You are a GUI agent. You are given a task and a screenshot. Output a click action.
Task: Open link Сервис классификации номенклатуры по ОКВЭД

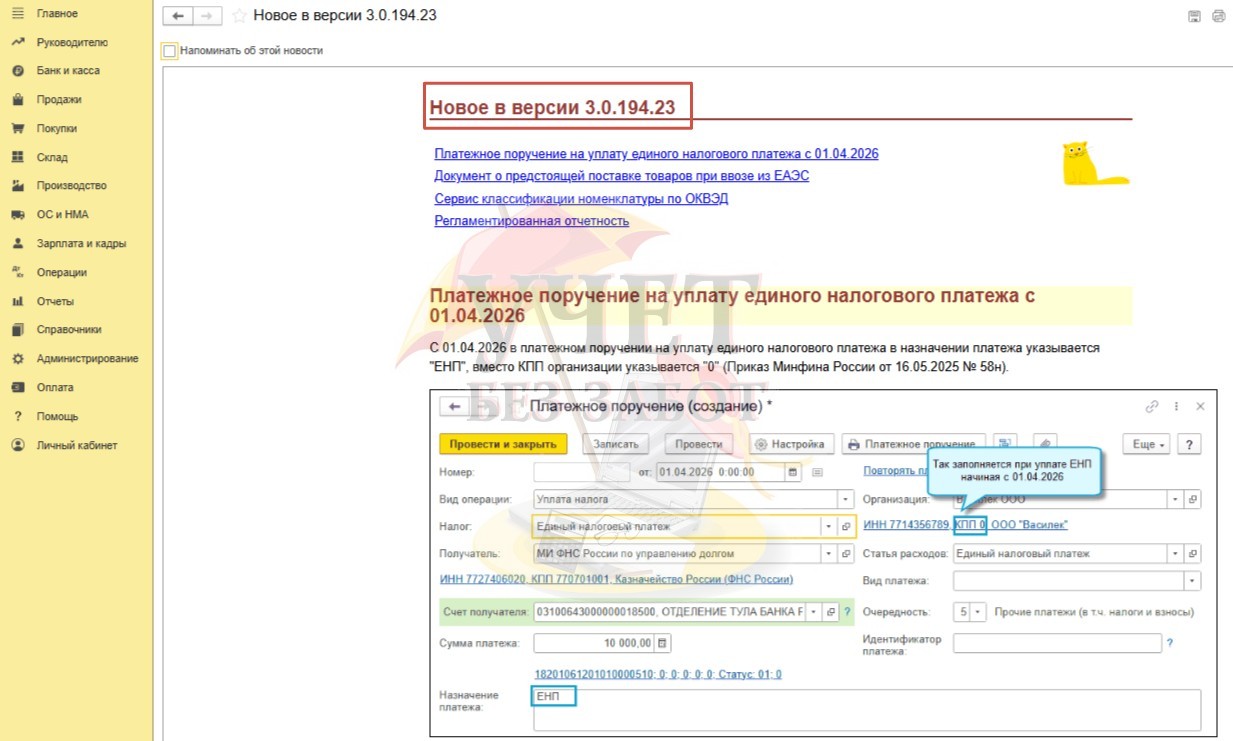point(581,198)
